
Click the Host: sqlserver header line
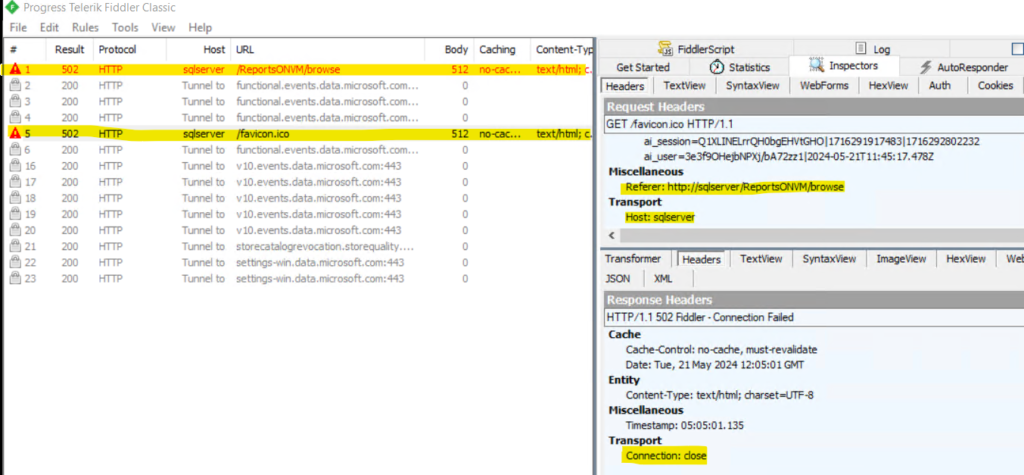[x=660, y=217]
